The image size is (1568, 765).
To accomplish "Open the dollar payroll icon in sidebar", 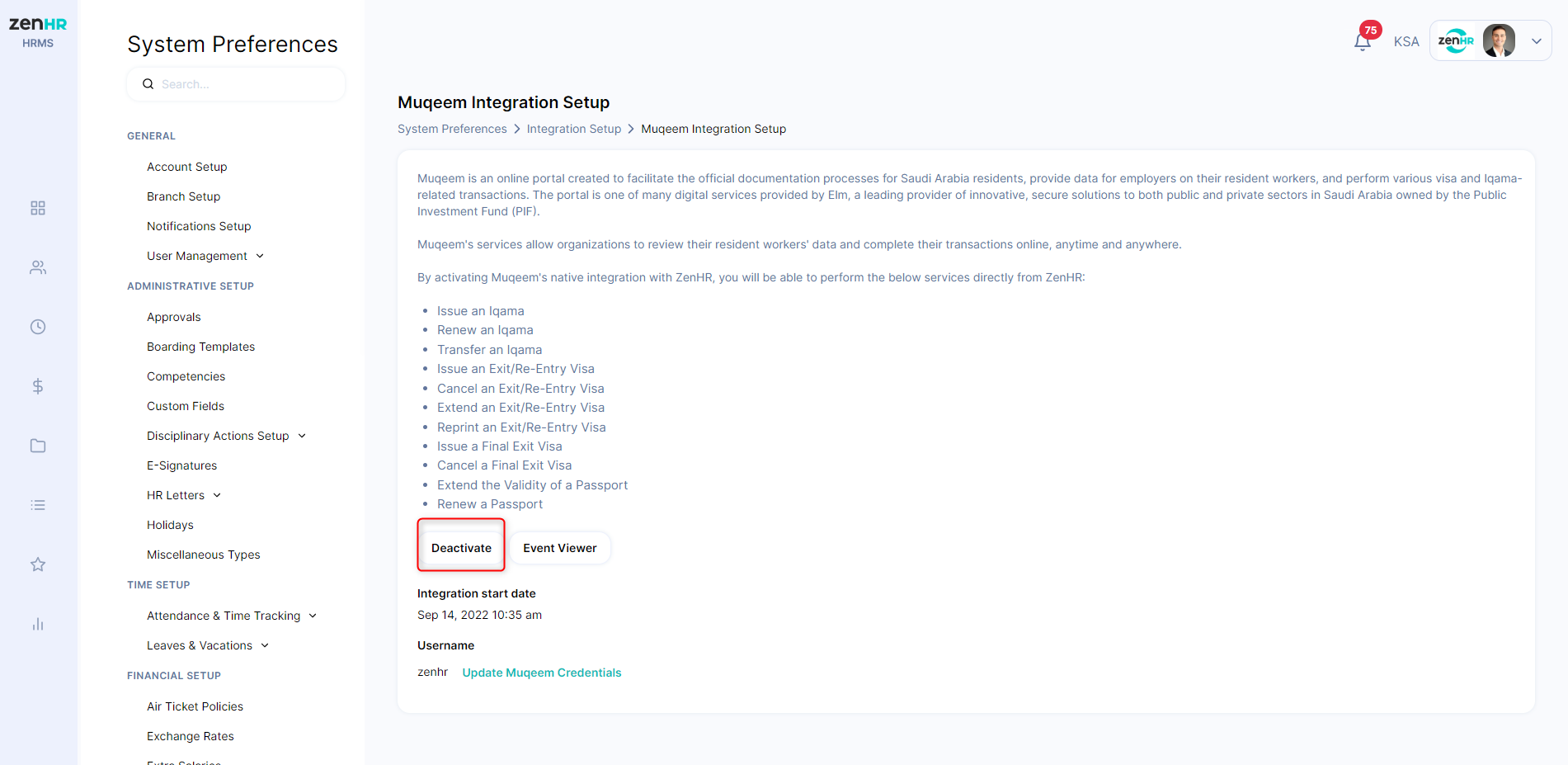I will [38, 386].
